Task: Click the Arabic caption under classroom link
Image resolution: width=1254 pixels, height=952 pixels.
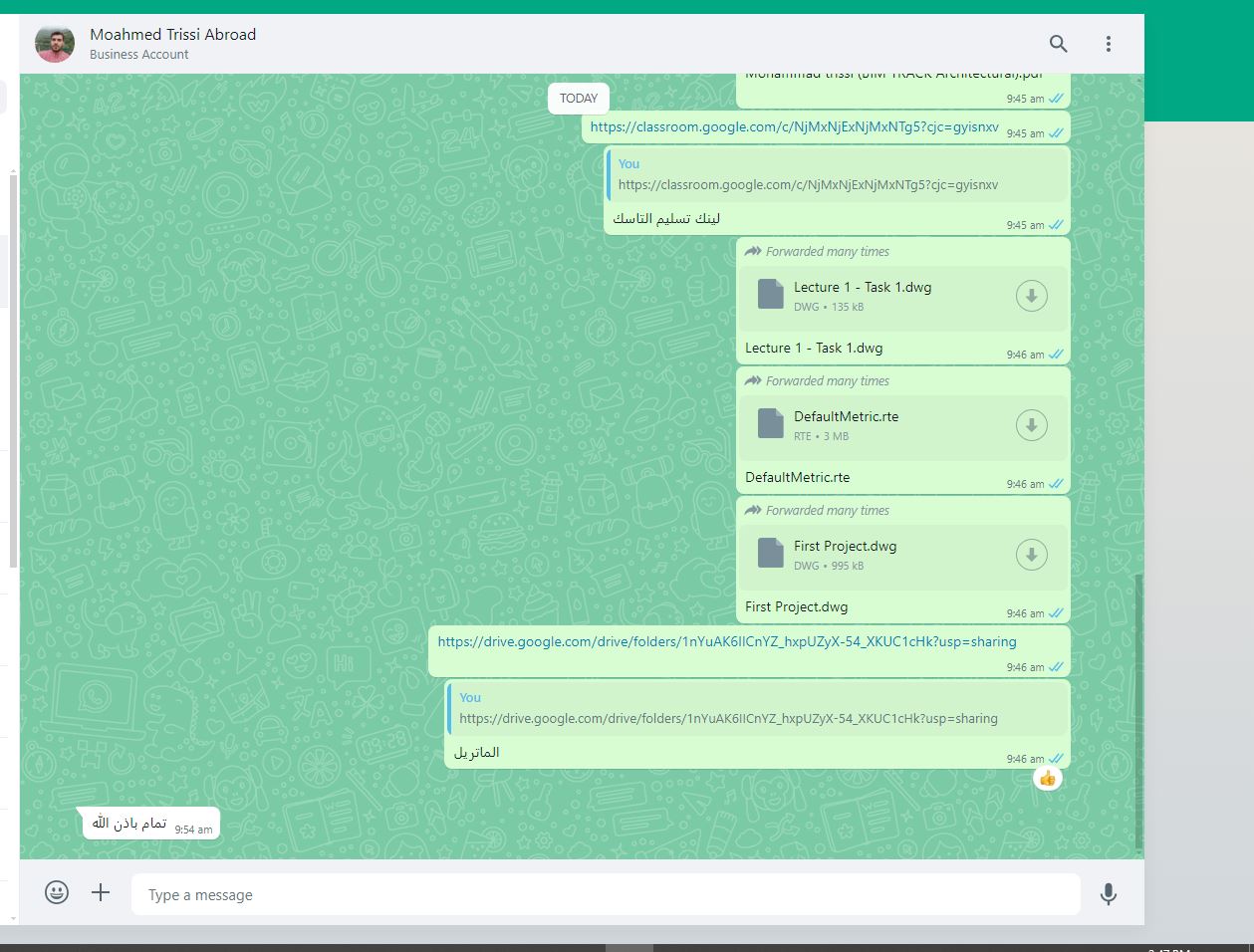Action: [666, 218]
